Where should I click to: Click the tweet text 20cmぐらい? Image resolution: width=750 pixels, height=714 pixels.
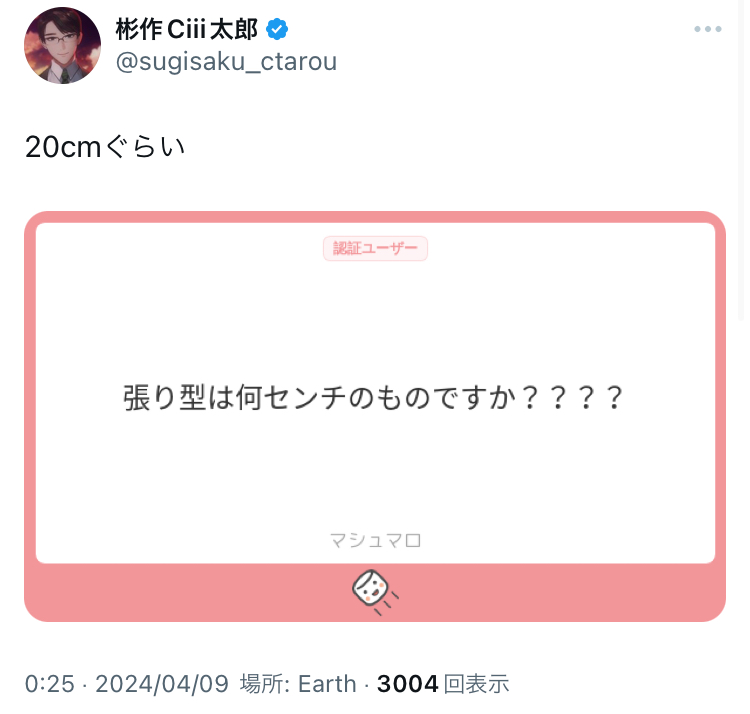[105, 146]
